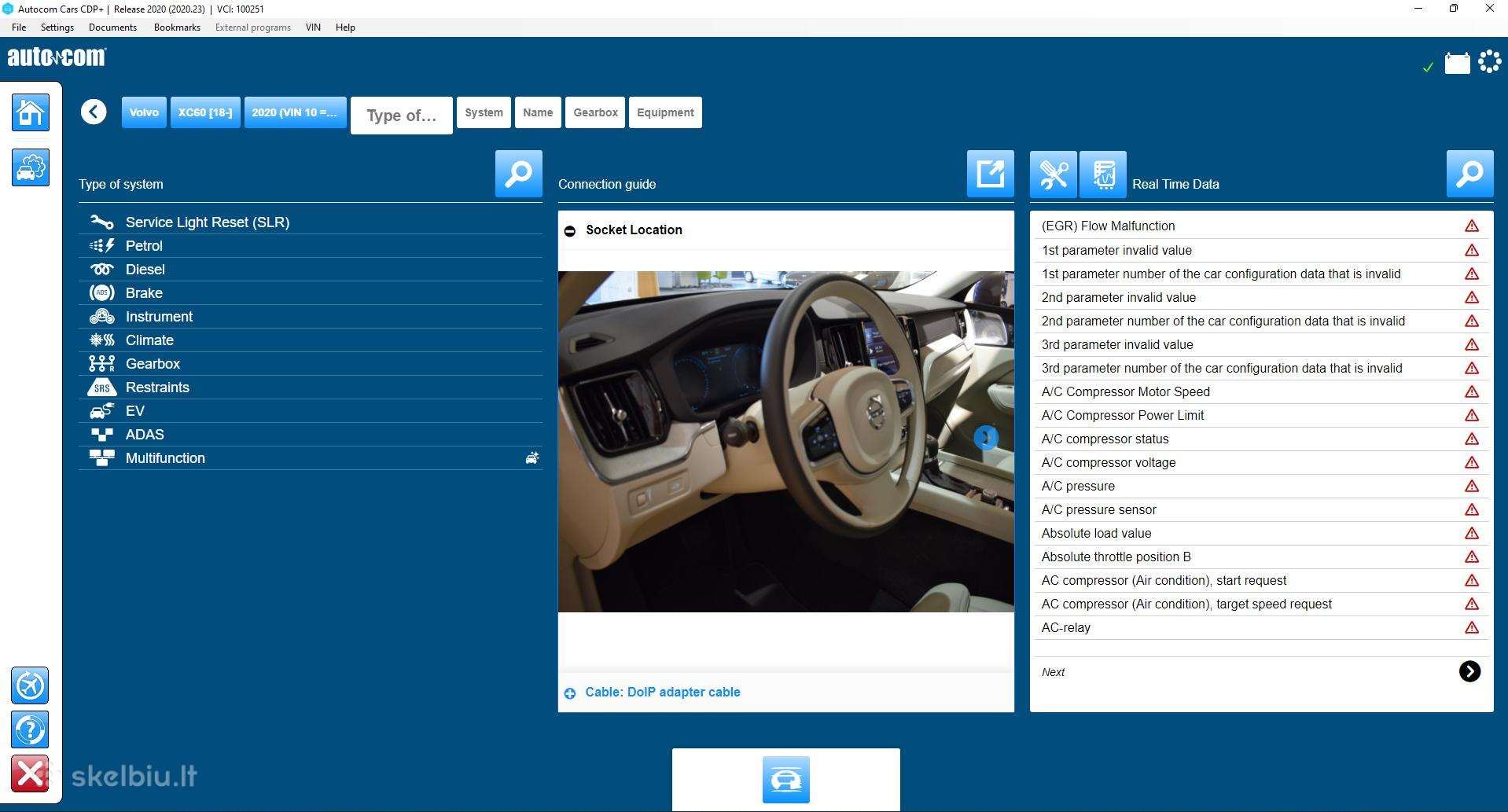This screenshot has height=812, width=1508.
Task: Search the Type of system list
Action: 519,174
